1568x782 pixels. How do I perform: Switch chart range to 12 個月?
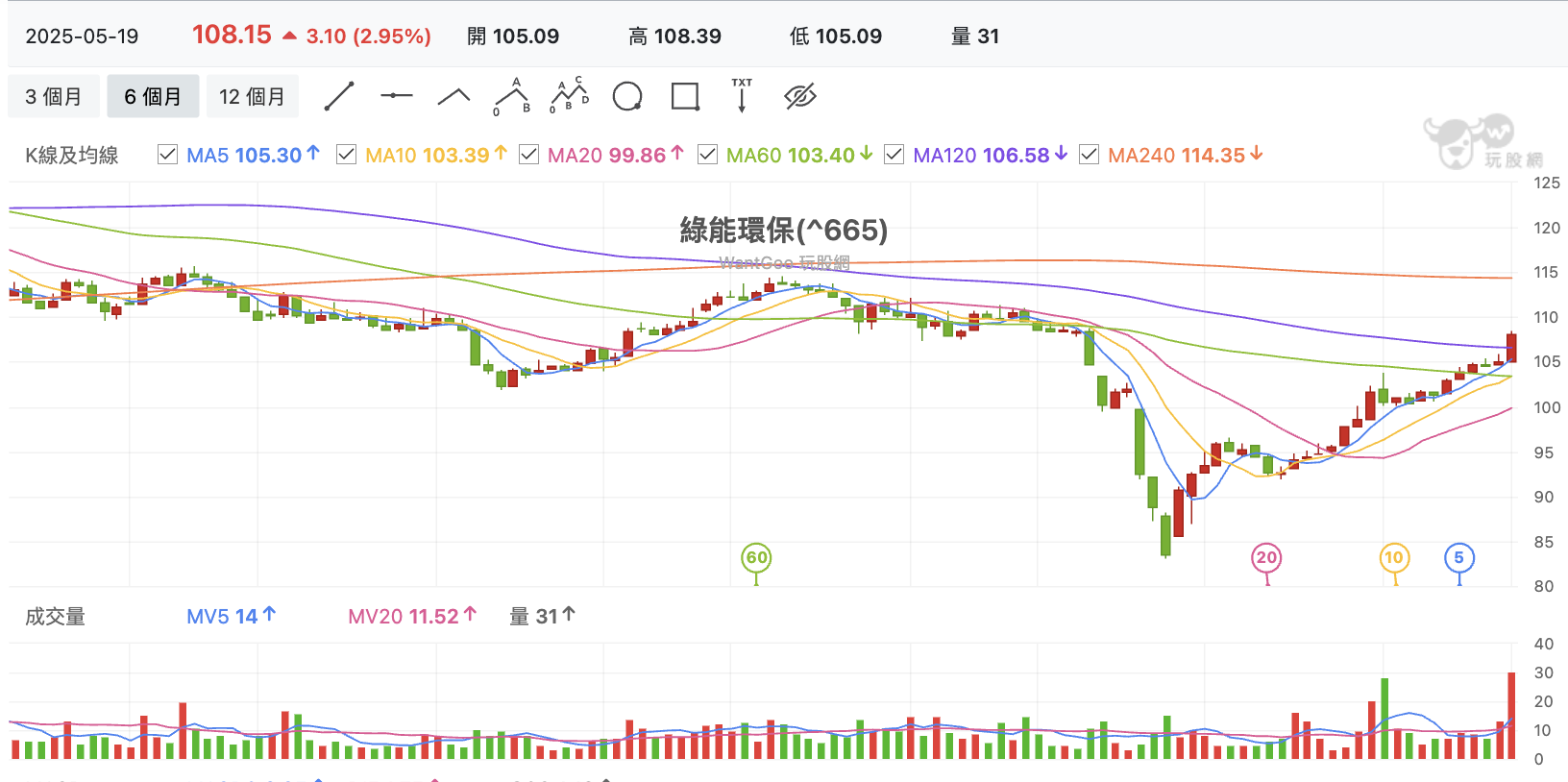tap(252, 96)
